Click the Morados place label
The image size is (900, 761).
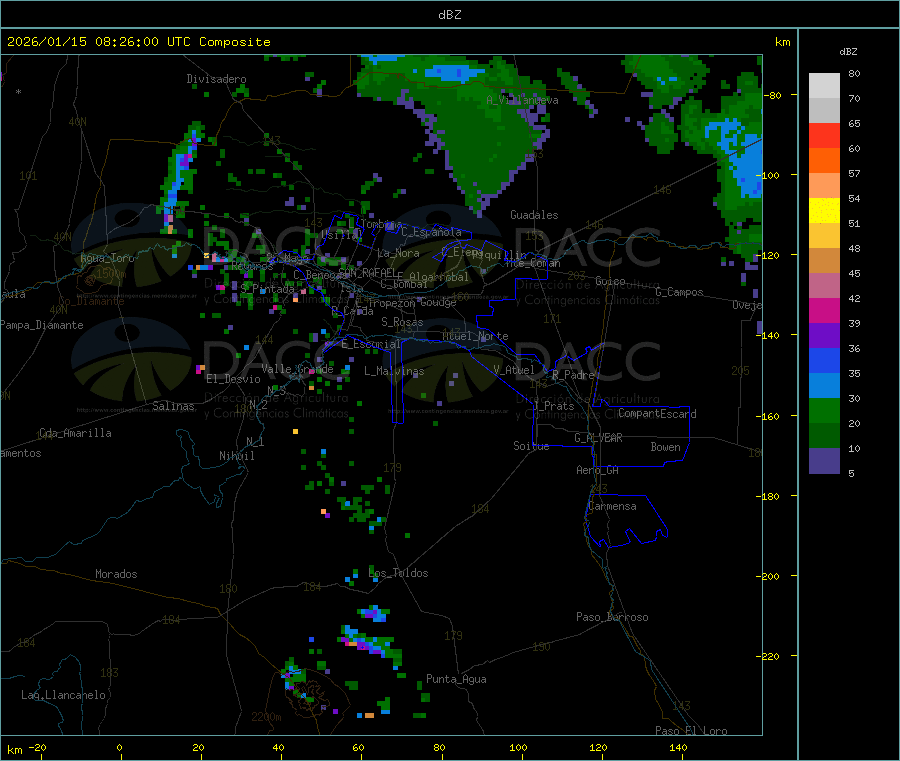tap(117, 574)
